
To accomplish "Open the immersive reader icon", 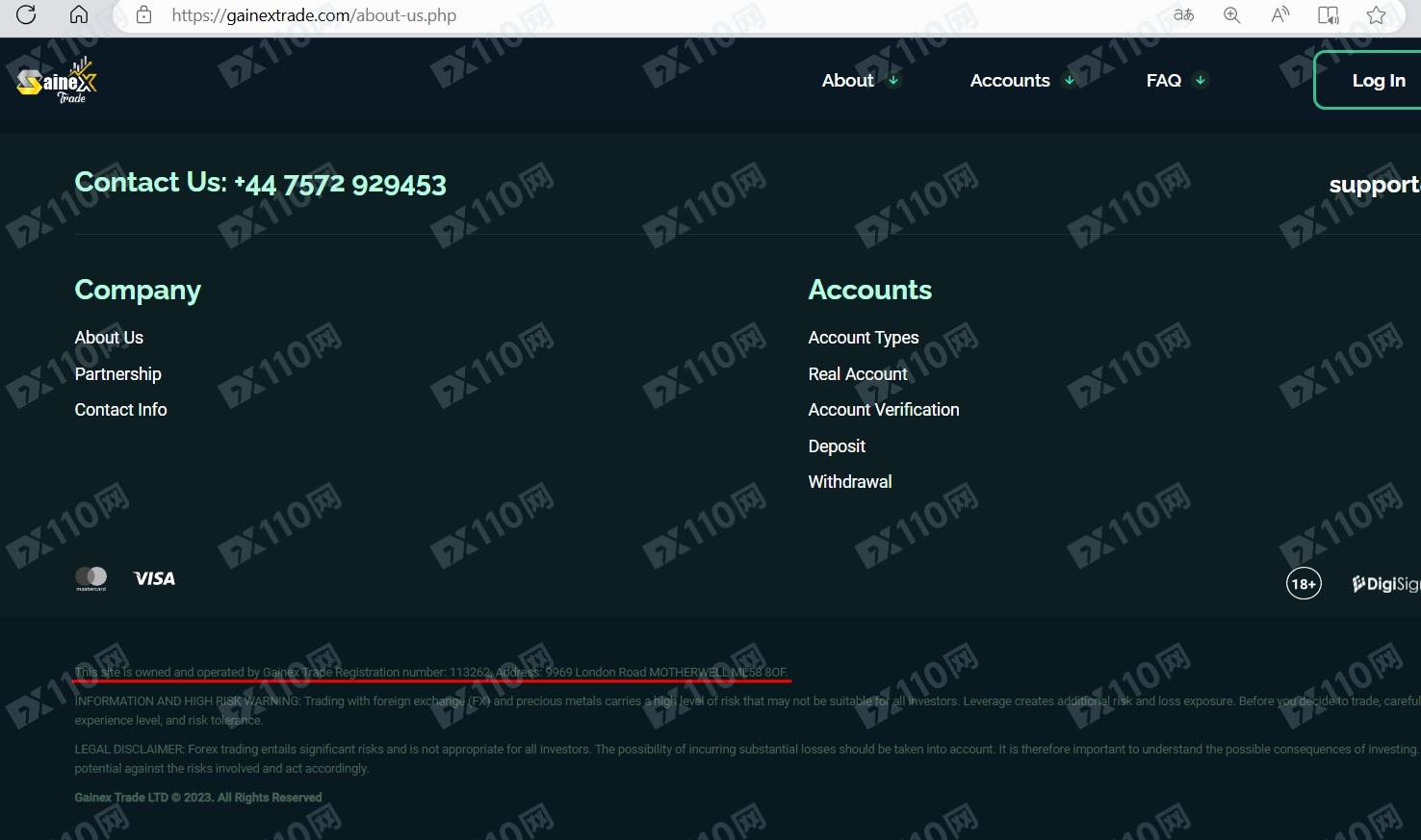I will pyautogui.click(x=1329, y=15).
